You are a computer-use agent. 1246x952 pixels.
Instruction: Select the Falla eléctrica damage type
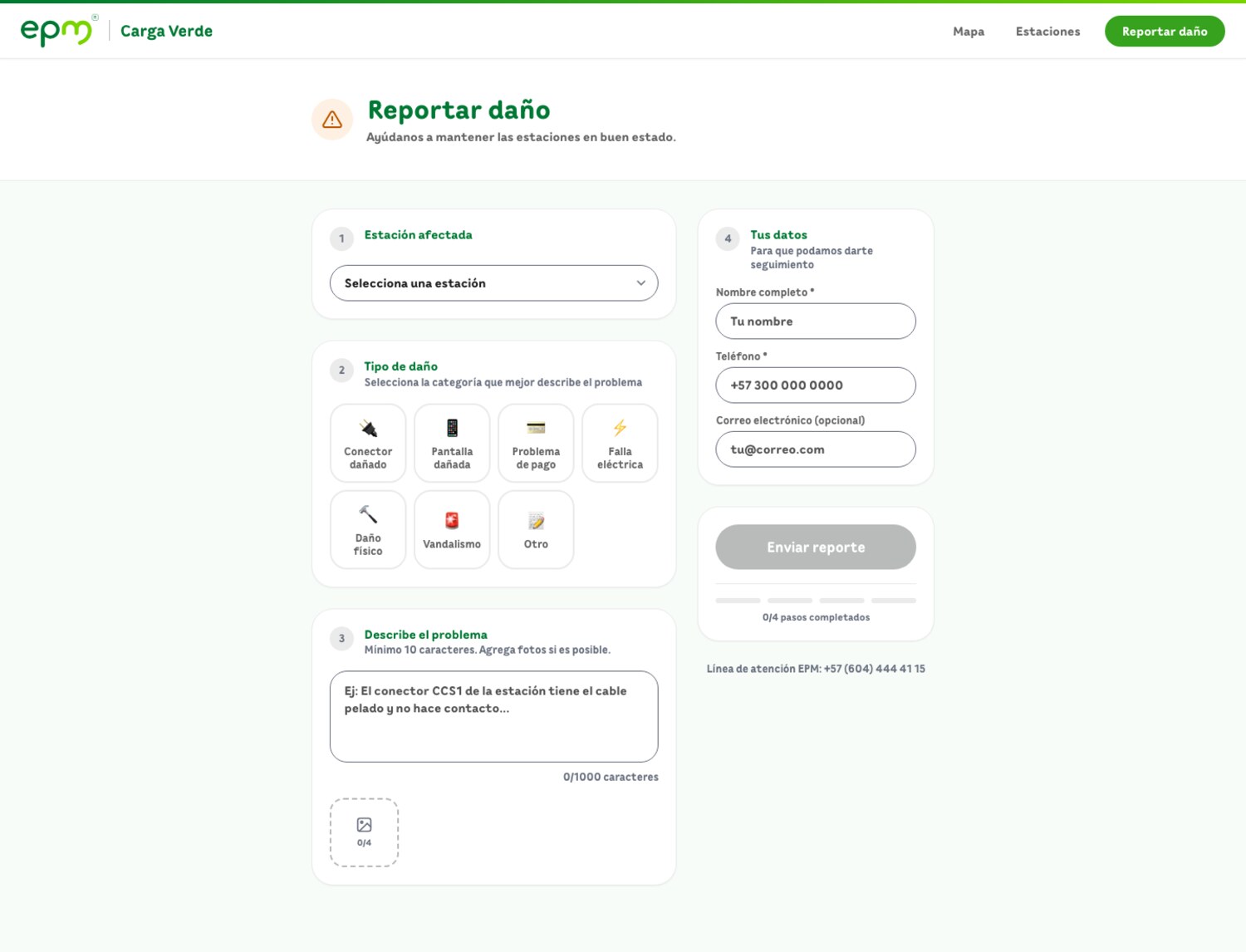[x=620, y=444]
